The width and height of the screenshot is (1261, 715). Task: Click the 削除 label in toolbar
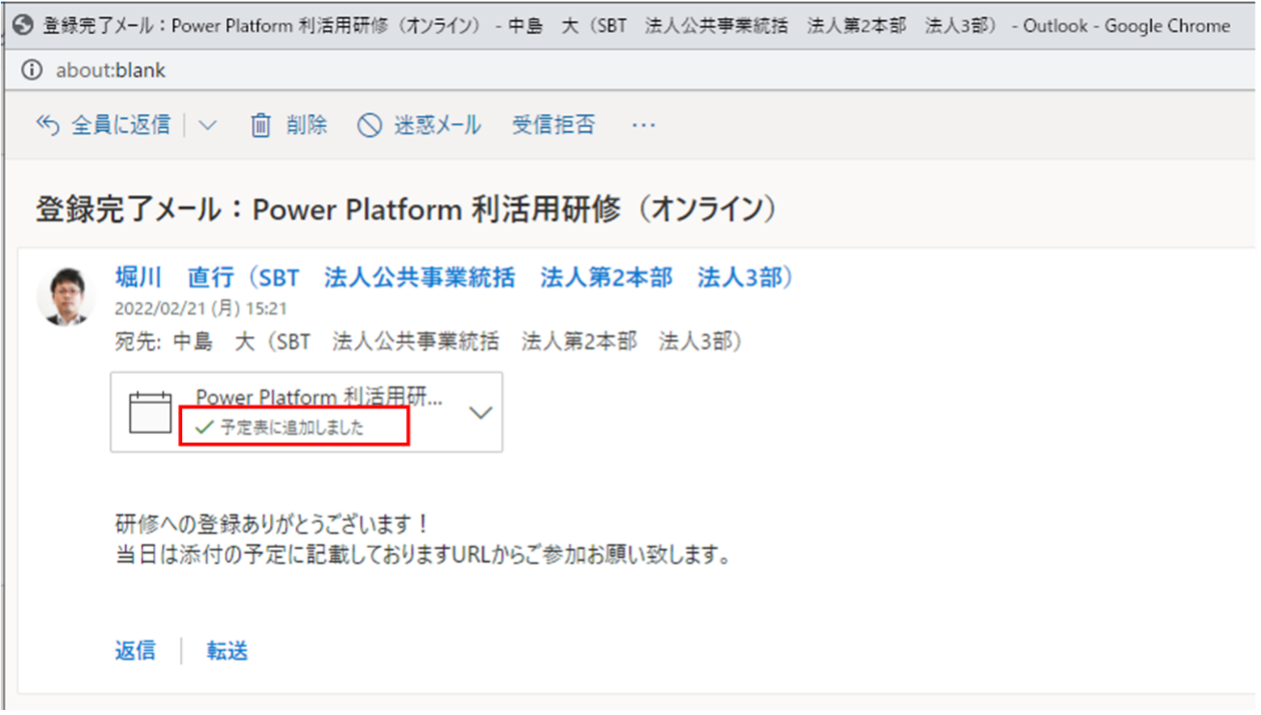point(306,125)
